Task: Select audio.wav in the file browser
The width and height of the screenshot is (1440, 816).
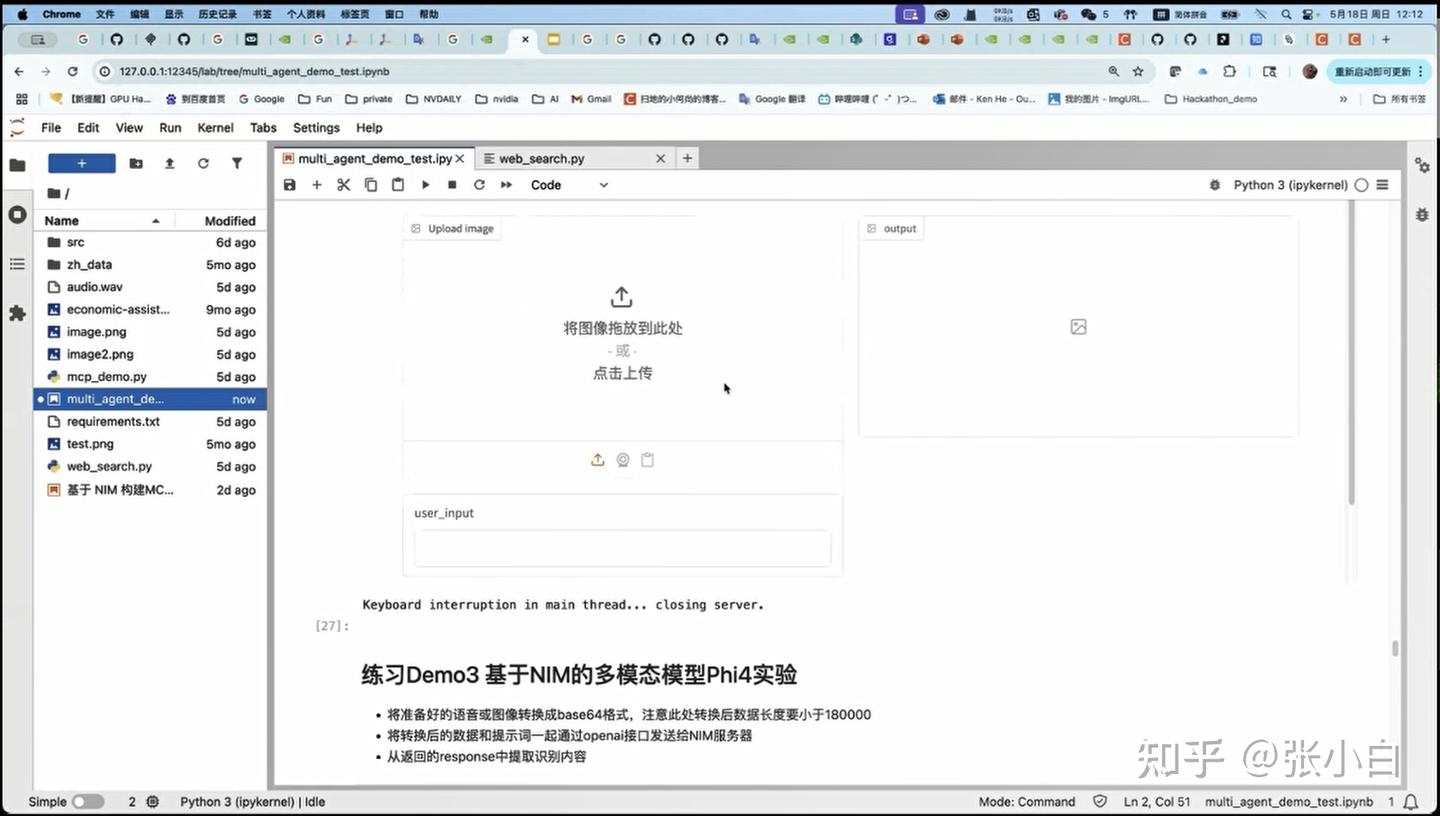Action: click(x=150, y=287)
